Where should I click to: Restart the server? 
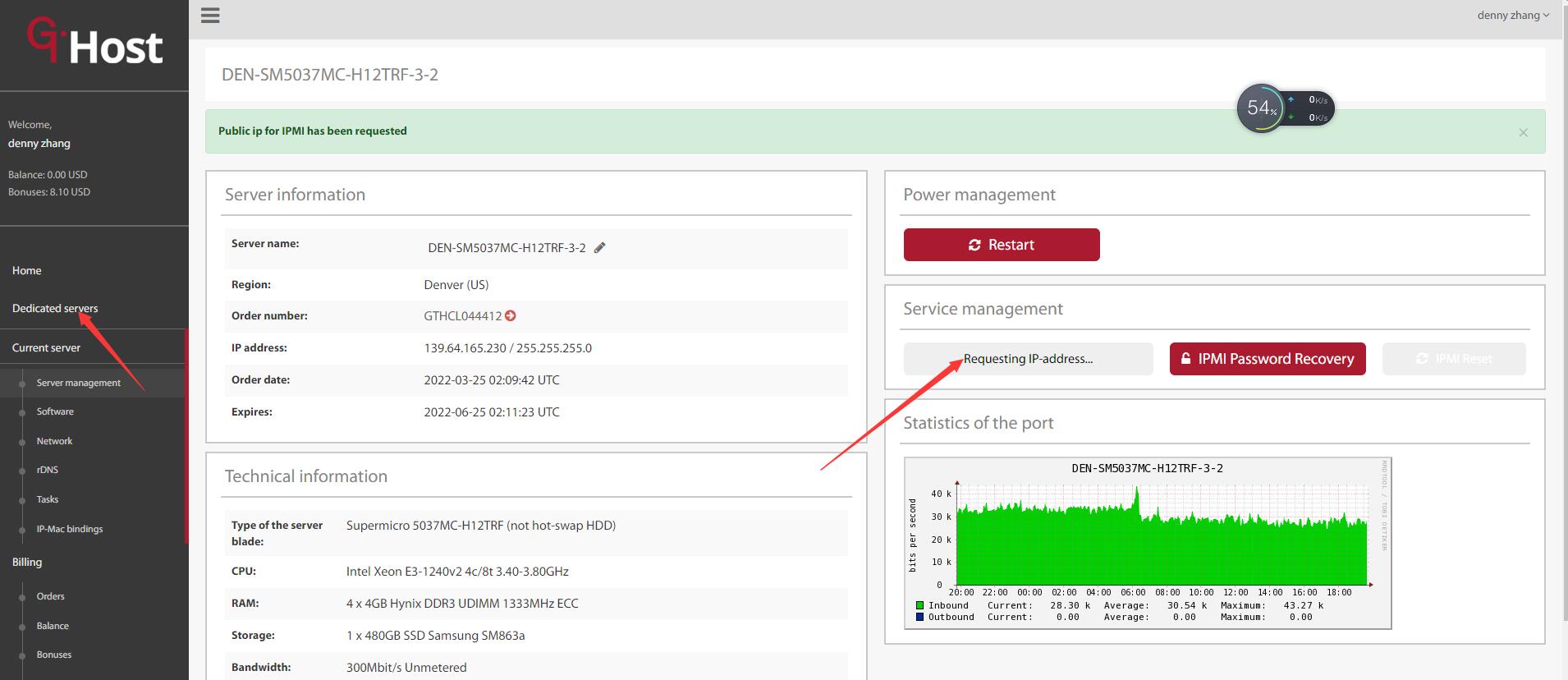coord(1001,245)
